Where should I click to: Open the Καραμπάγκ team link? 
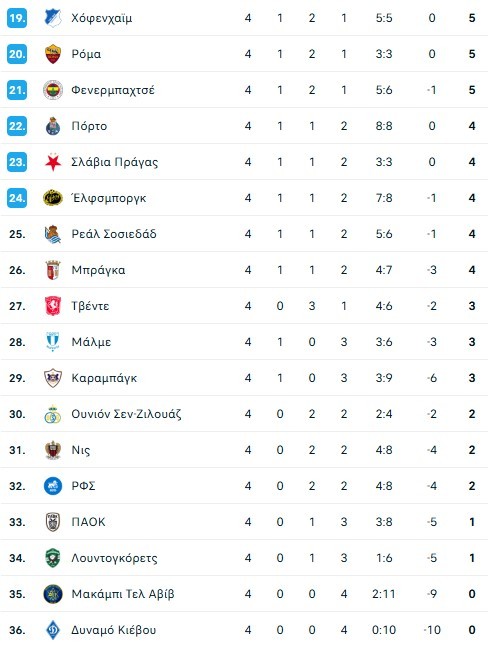[104, 378]
